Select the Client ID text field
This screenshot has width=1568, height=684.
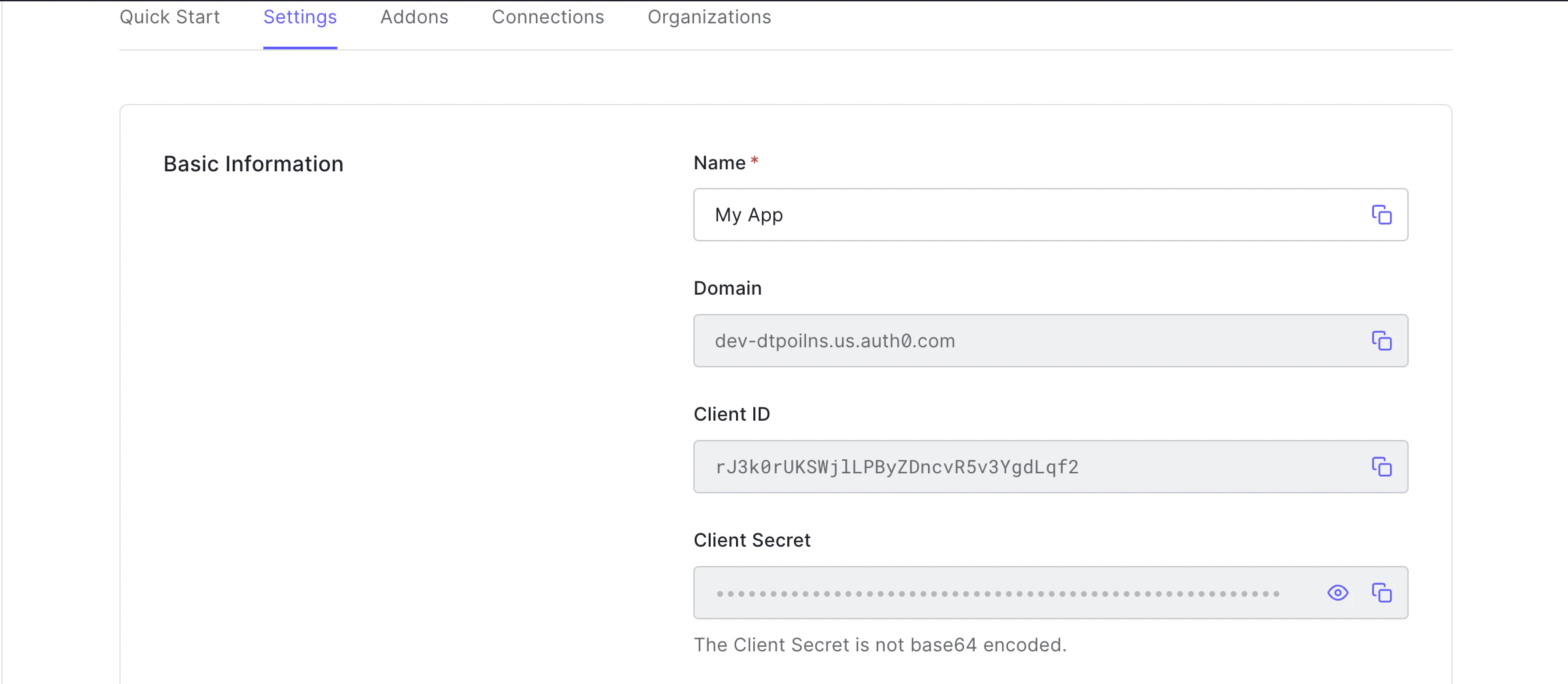(1000, 467)
